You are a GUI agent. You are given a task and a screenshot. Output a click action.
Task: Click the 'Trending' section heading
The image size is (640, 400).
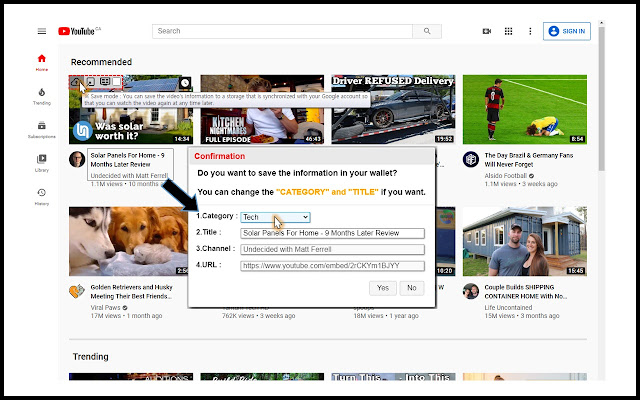coord(91,357)
